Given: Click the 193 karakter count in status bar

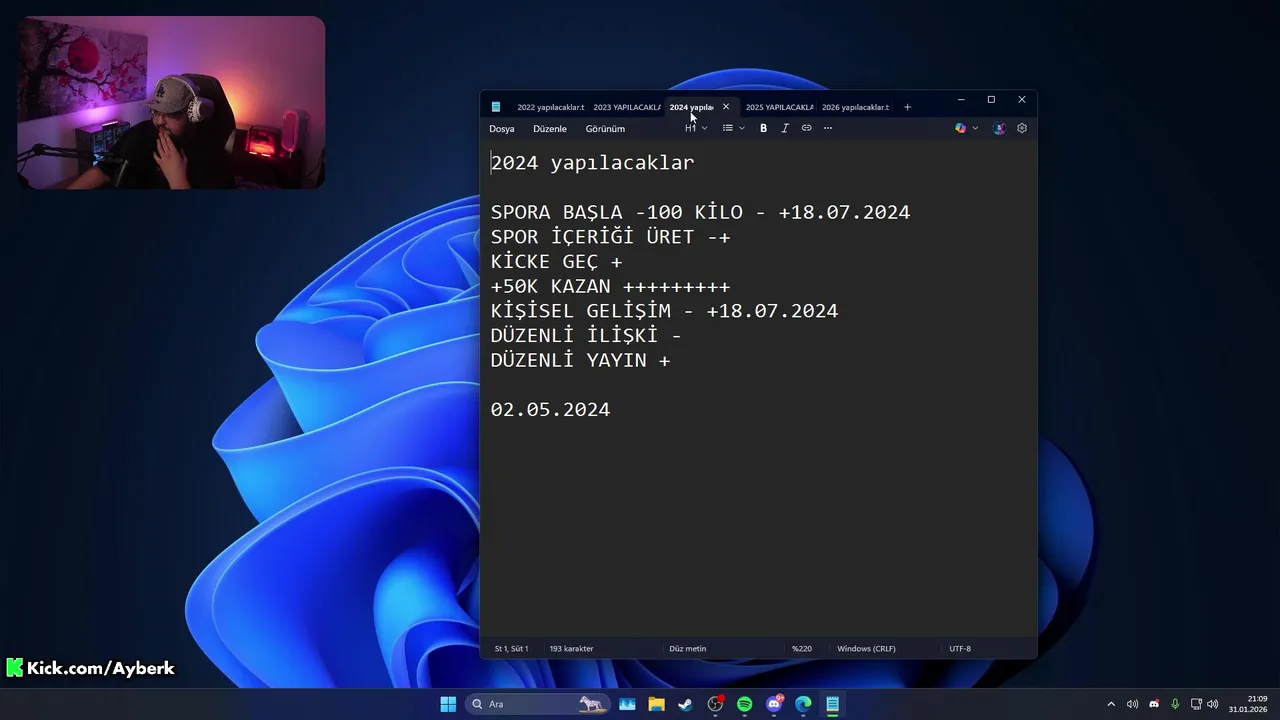Looking at the screenshot, I should coord(571,649).
